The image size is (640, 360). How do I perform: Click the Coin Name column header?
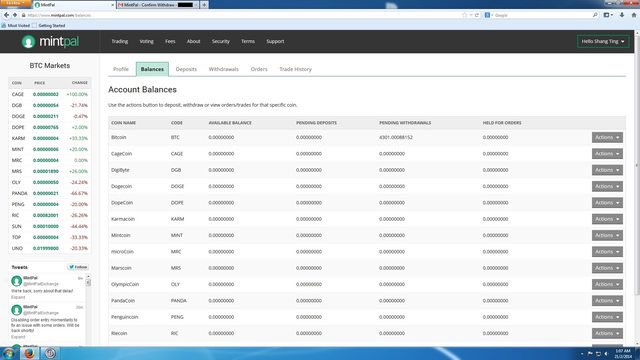click(x=123, y=123)
